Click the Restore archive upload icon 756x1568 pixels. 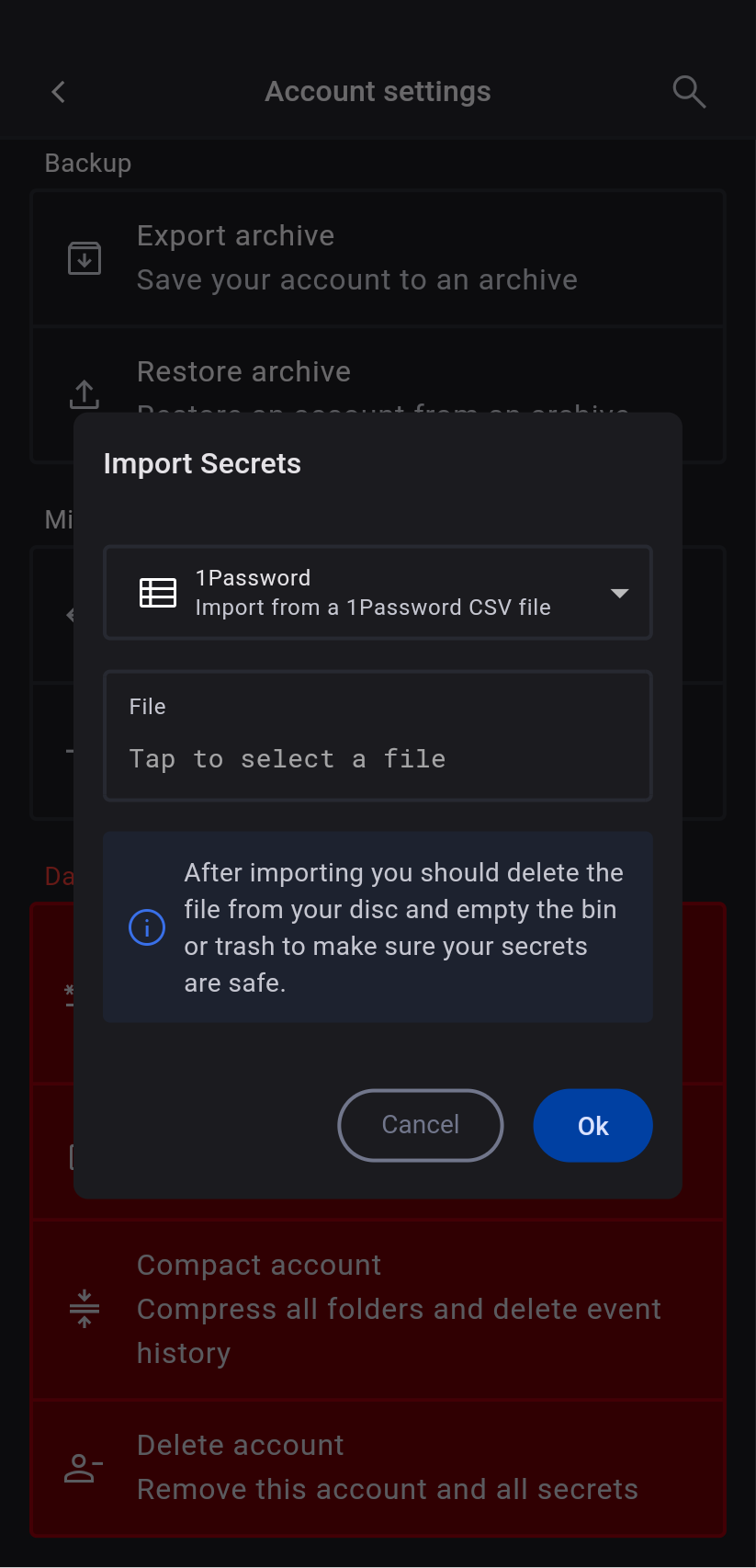coord(85,394)
